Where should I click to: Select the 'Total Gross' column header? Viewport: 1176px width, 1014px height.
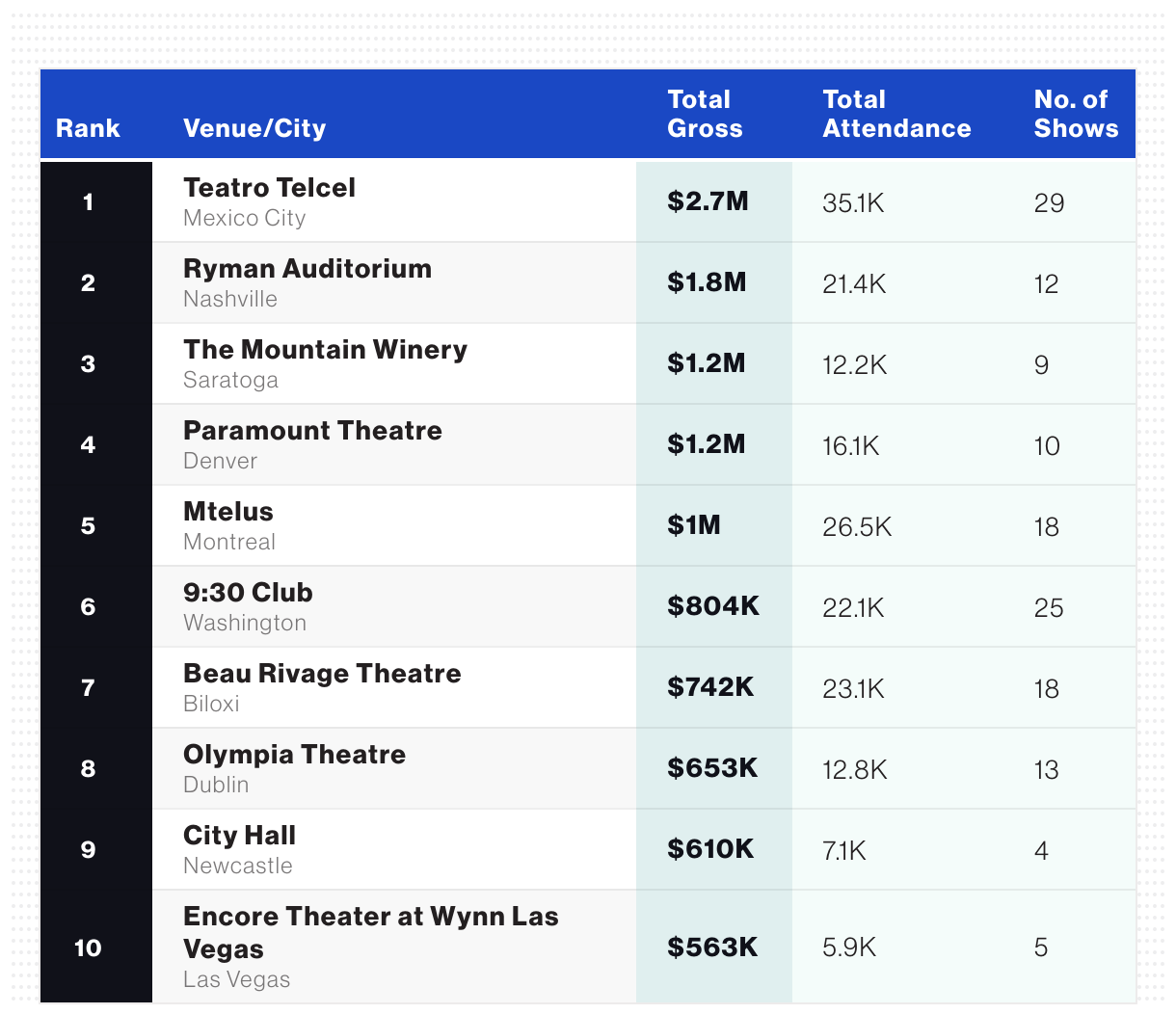point(705,114)
